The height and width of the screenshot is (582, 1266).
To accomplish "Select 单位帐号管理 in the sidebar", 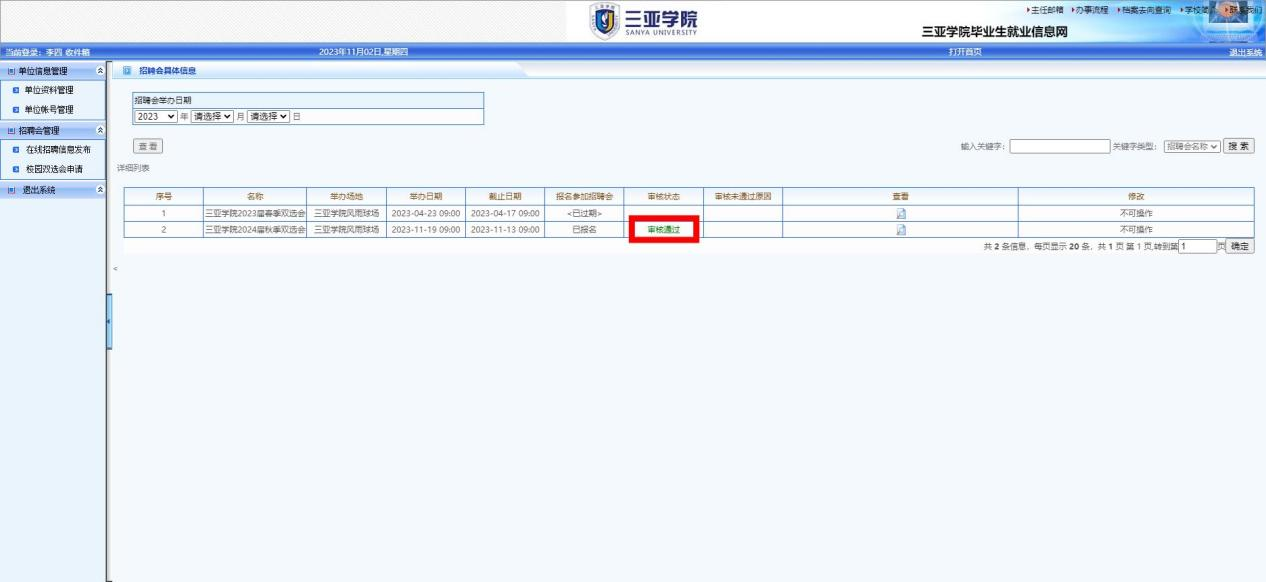I will (x=49, y=109).
